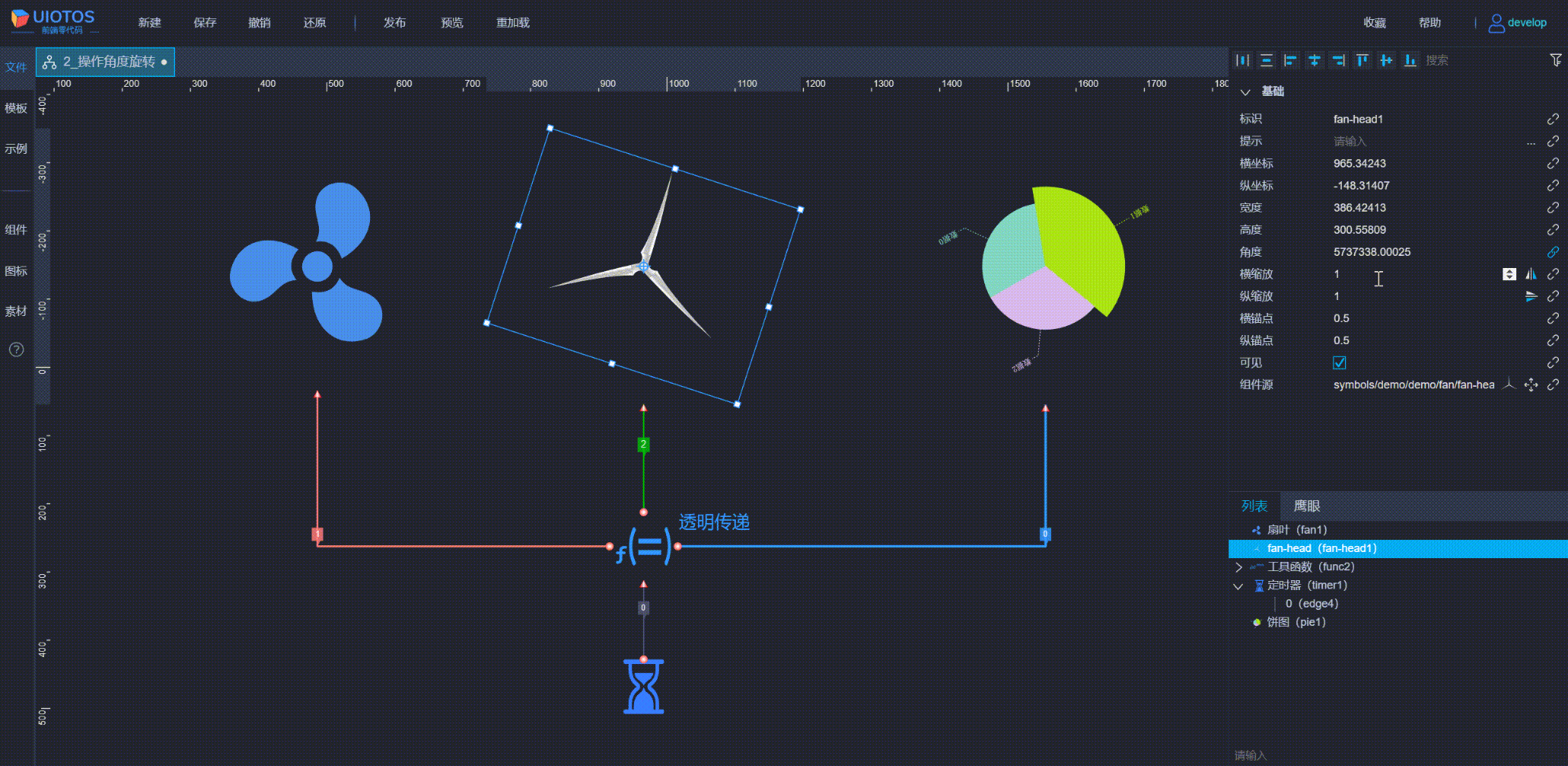Click the fan-shaped icon in 组件源 row
The width and height of the screenshot is (1568, 766).
point(1509,385)
